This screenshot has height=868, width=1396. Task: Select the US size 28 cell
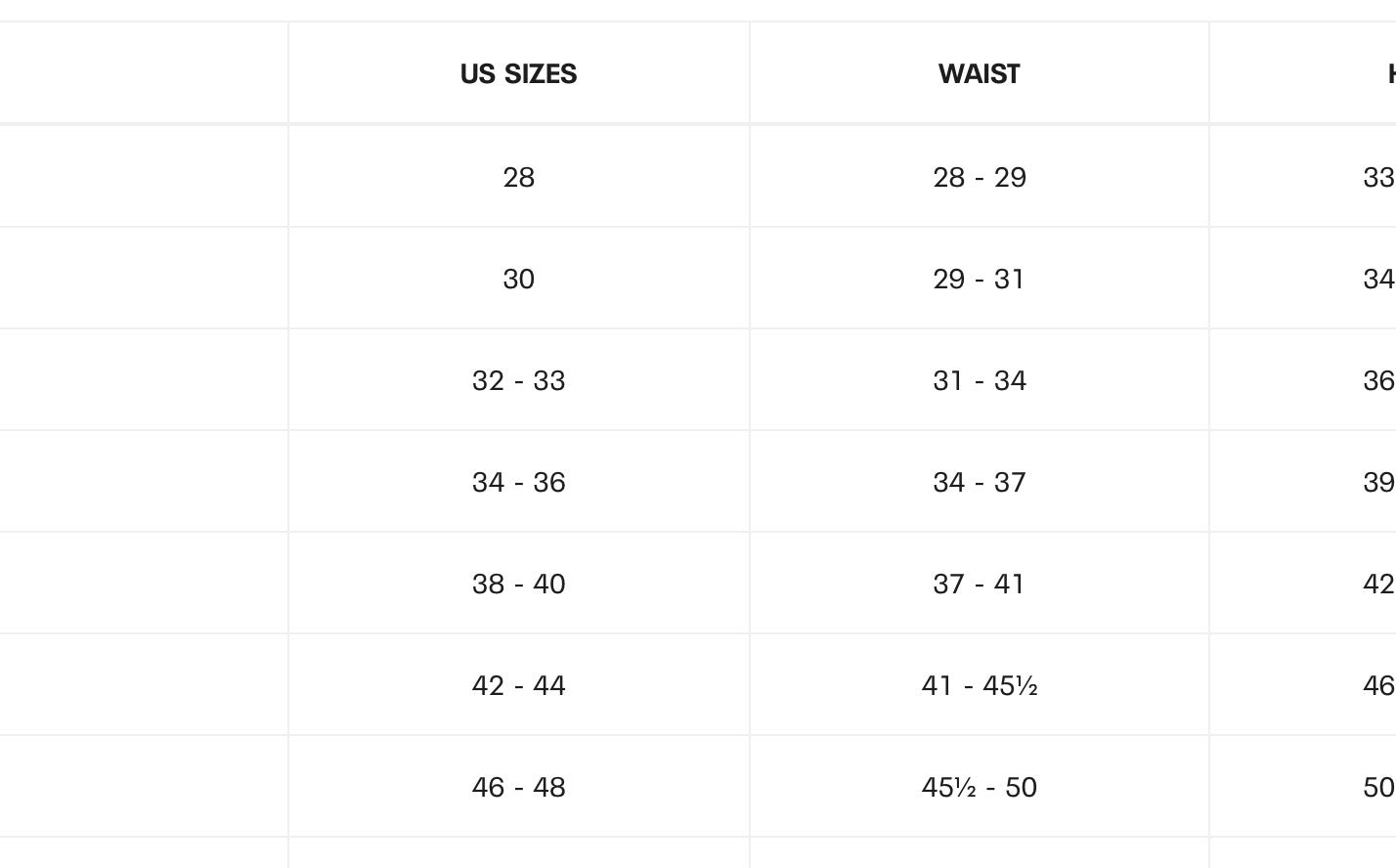coord(518,177)
